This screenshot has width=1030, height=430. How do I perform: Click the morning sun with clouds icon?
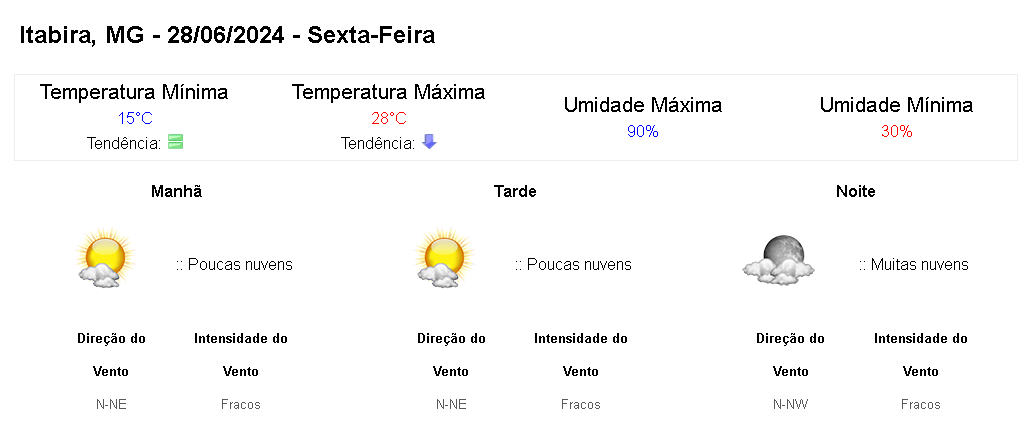point(104,261)
